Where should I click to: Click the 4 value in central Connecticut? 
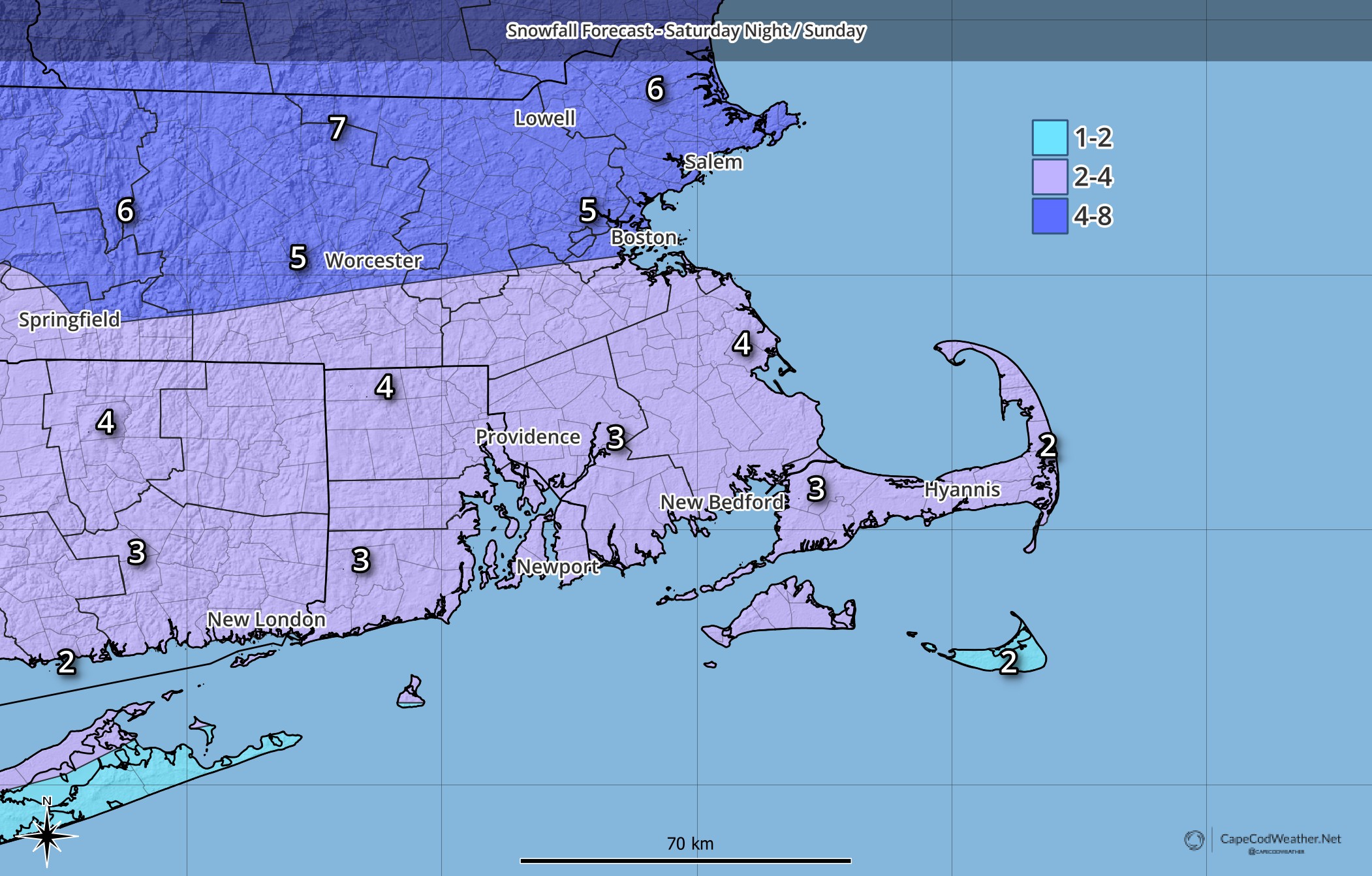coord(106,422)
